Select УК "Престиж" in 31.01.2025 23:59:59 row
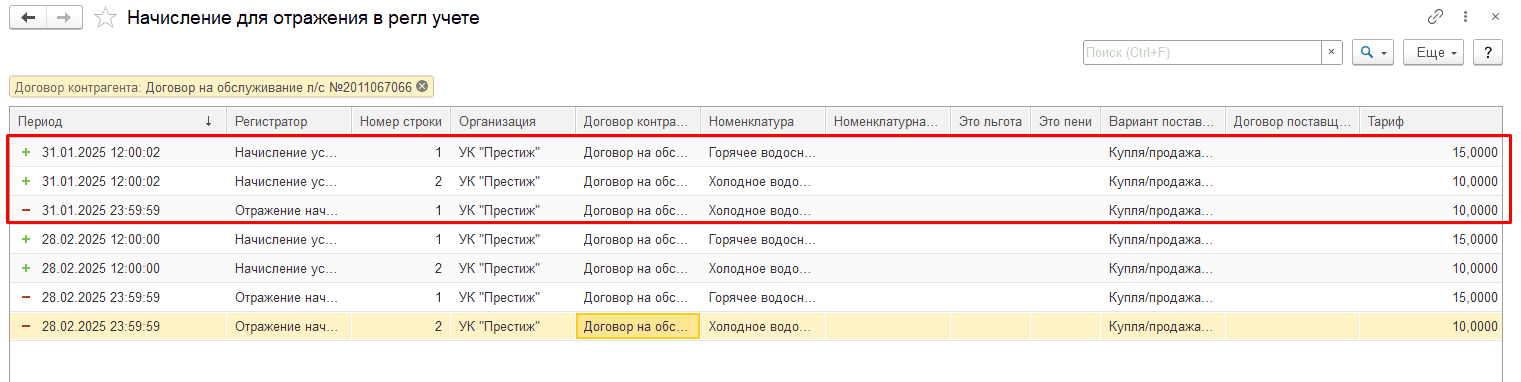The image size is (1521, 382). pos(513,211)
